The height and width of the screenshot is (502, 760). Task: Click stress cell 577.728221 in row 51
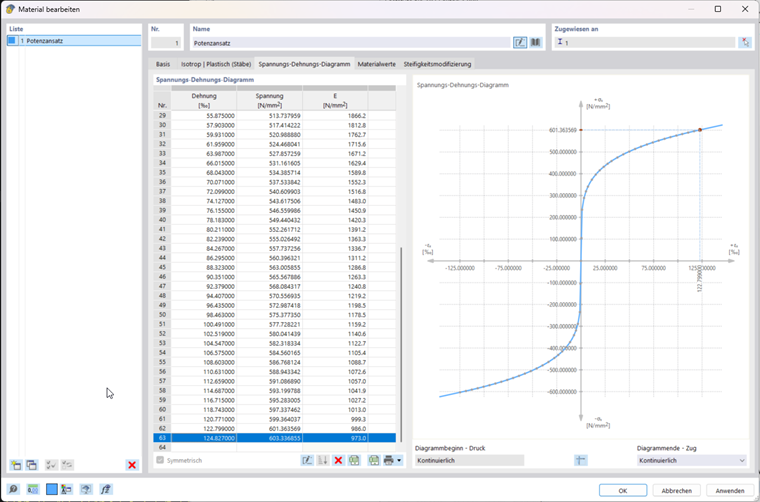(269, 324)
